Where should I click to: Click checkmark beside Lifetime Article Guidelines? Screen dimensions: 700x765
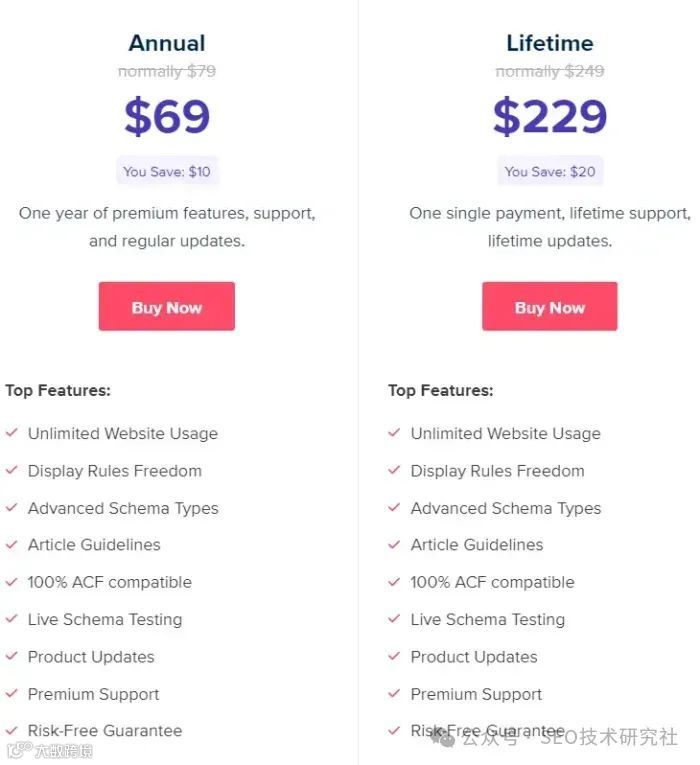(394, 545)
